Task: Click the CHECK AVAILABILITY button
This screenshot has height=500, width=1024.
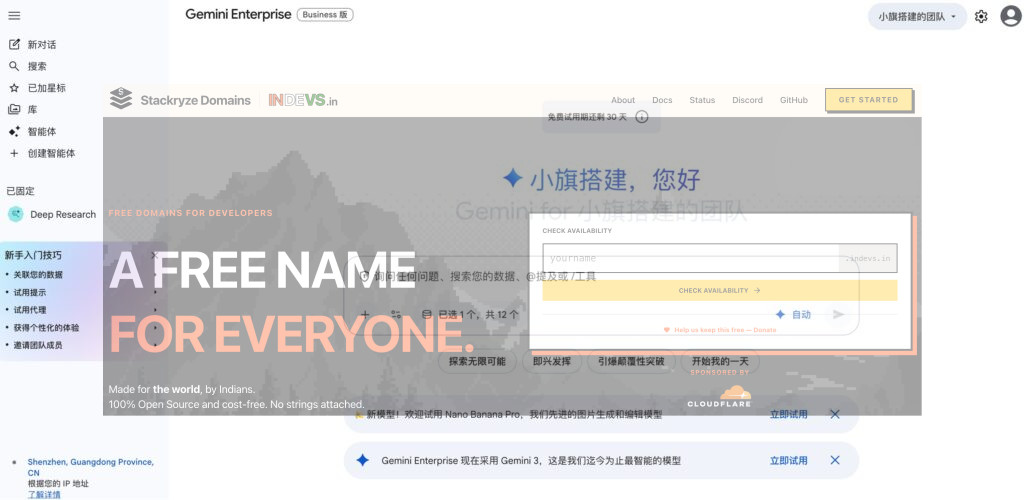Action: click(719, 291)
